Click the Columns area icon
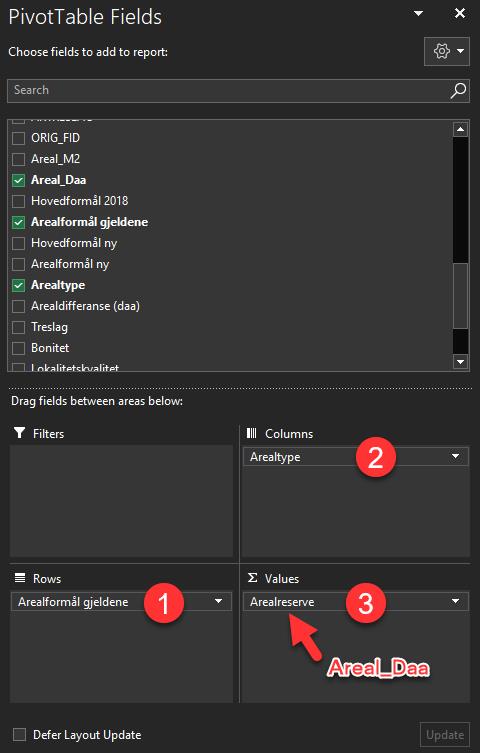 (252, 433)
